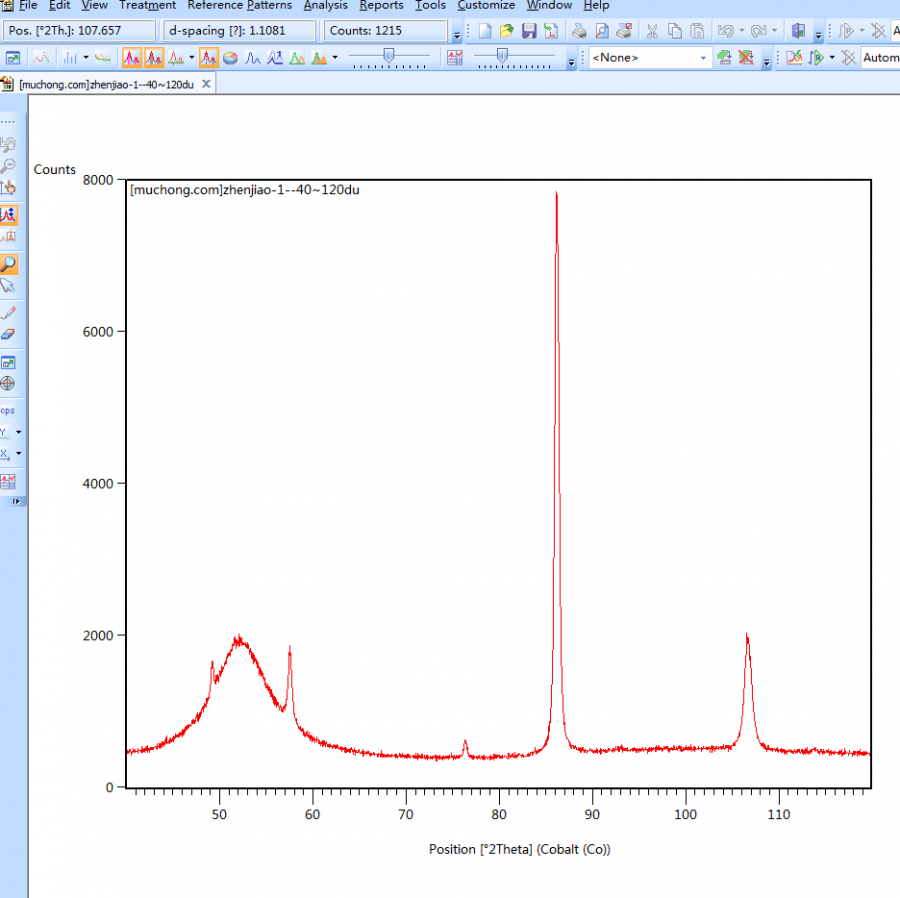Screen dimensions: 900x898
Task: Open a file with the folder icon
Action: pyautogui.click(x=506, y=31)
